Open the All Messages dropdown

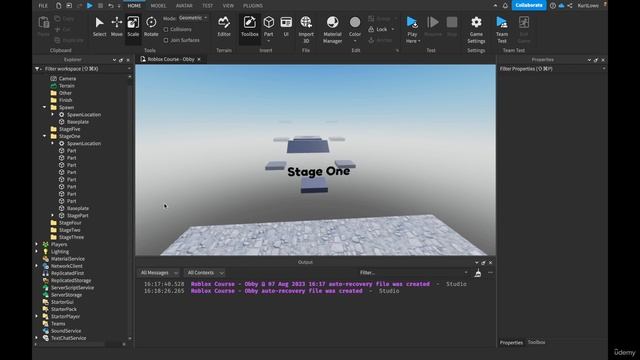158,273
